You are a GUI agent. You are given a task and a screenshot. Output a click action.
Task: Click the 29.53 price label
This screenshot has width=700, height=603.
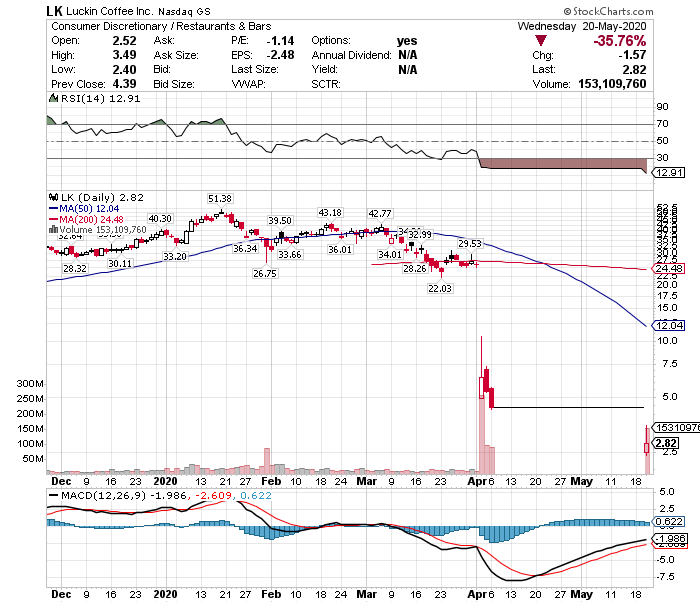coord(470,243)
